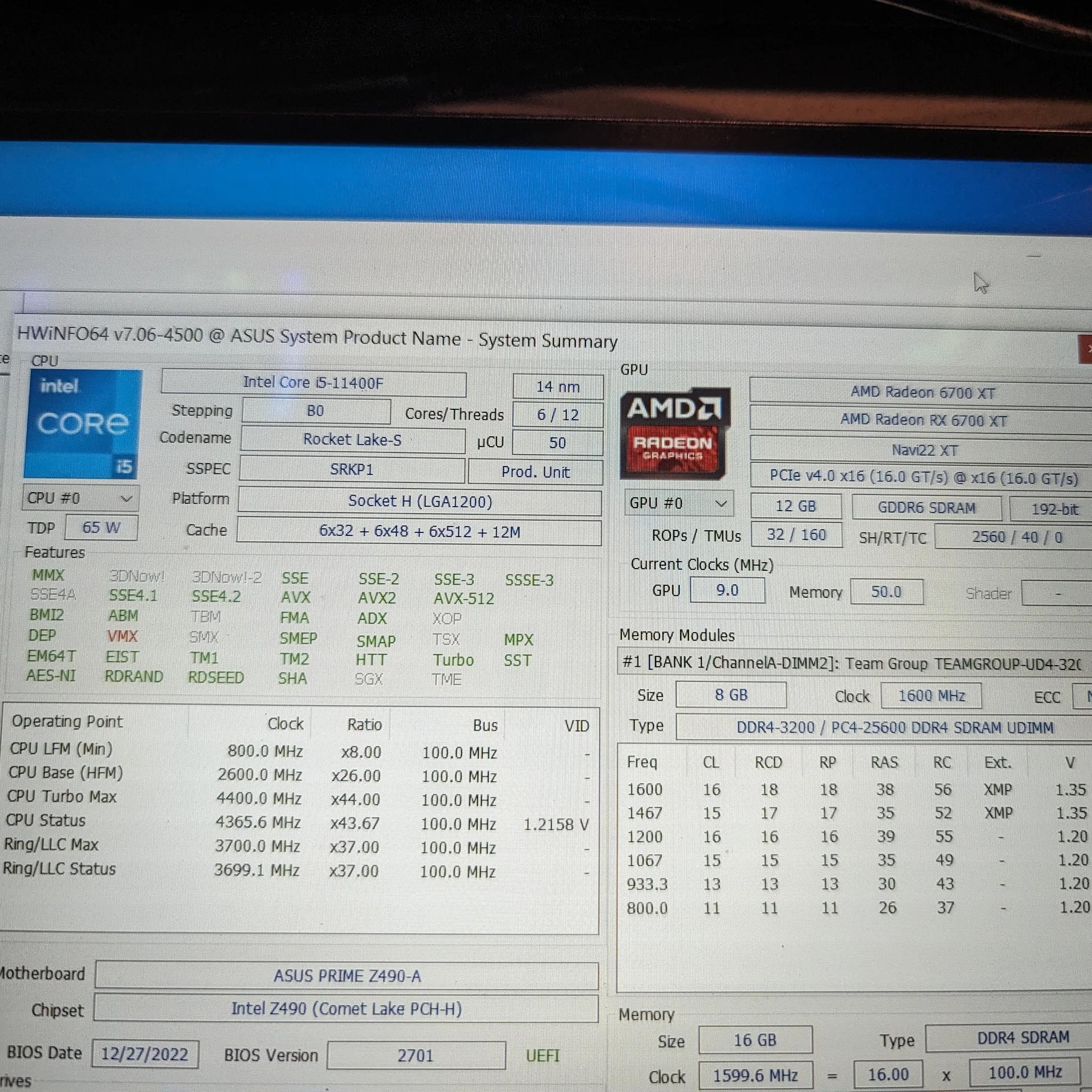
Task: Click the Navi22 XT codename field
Action: point(921,450)
